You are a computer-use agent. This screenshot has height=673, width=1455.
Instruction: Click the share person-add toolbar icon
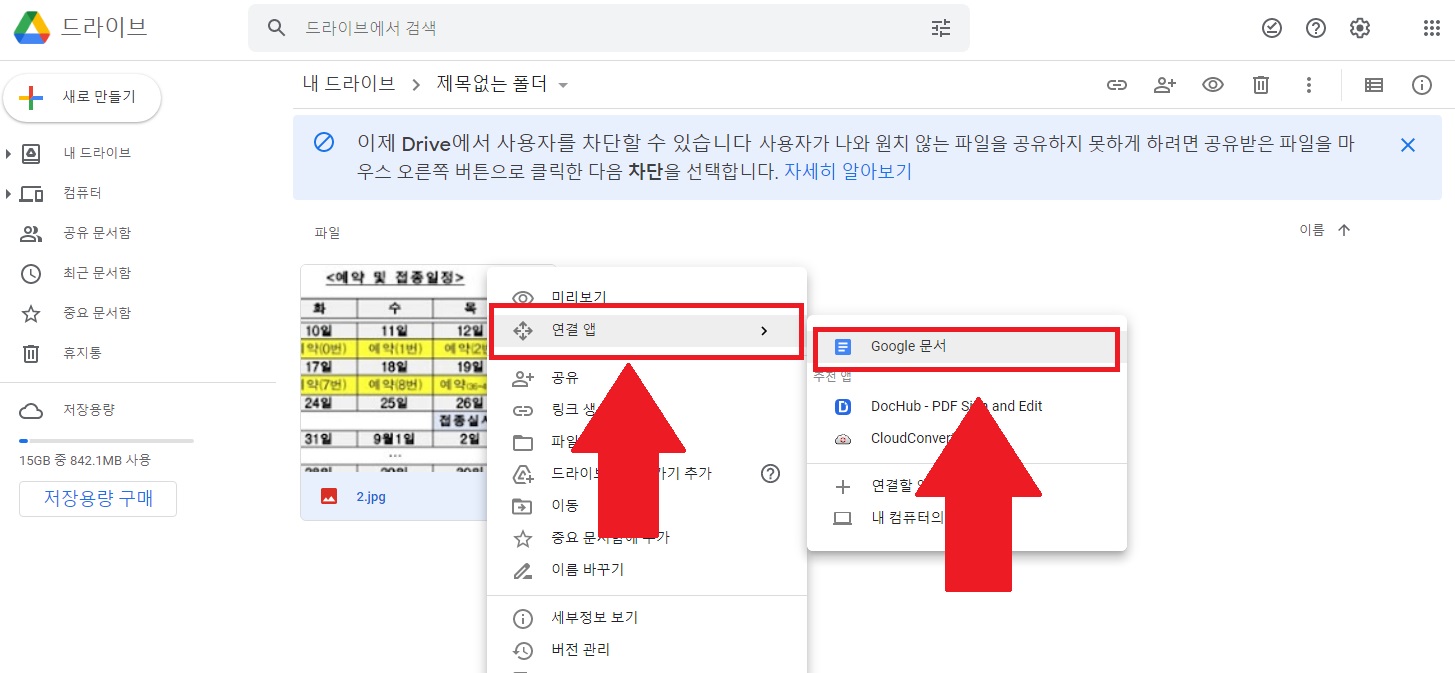(x=1165, y=85)
